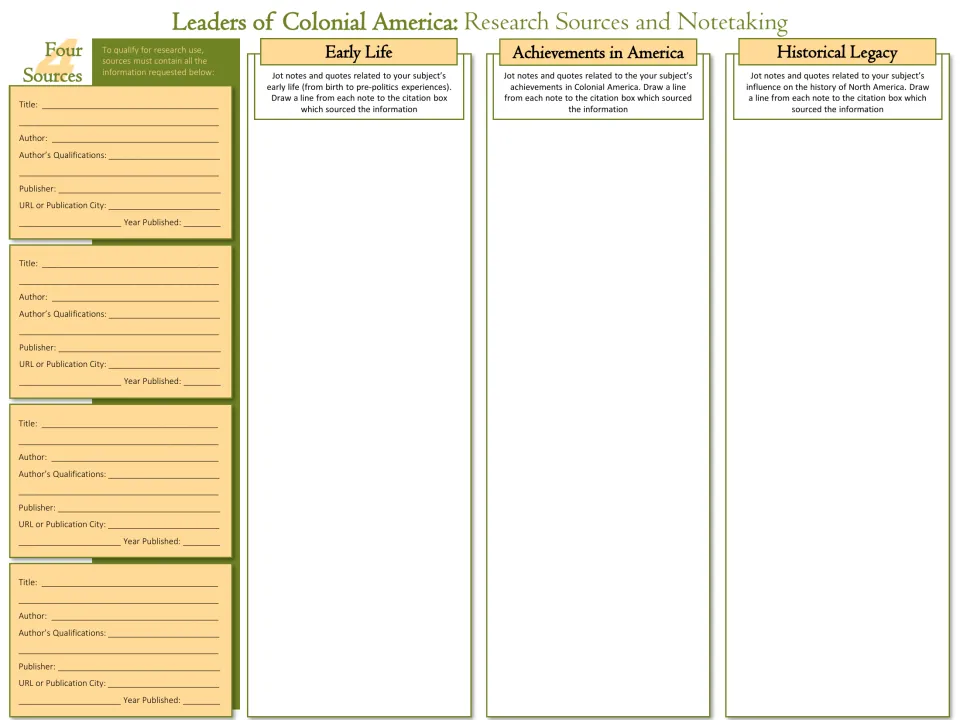Click the Author's Qualifications line in the first source box
The height and width of the screenshot is (720, 960).
(x=164, y=156)
